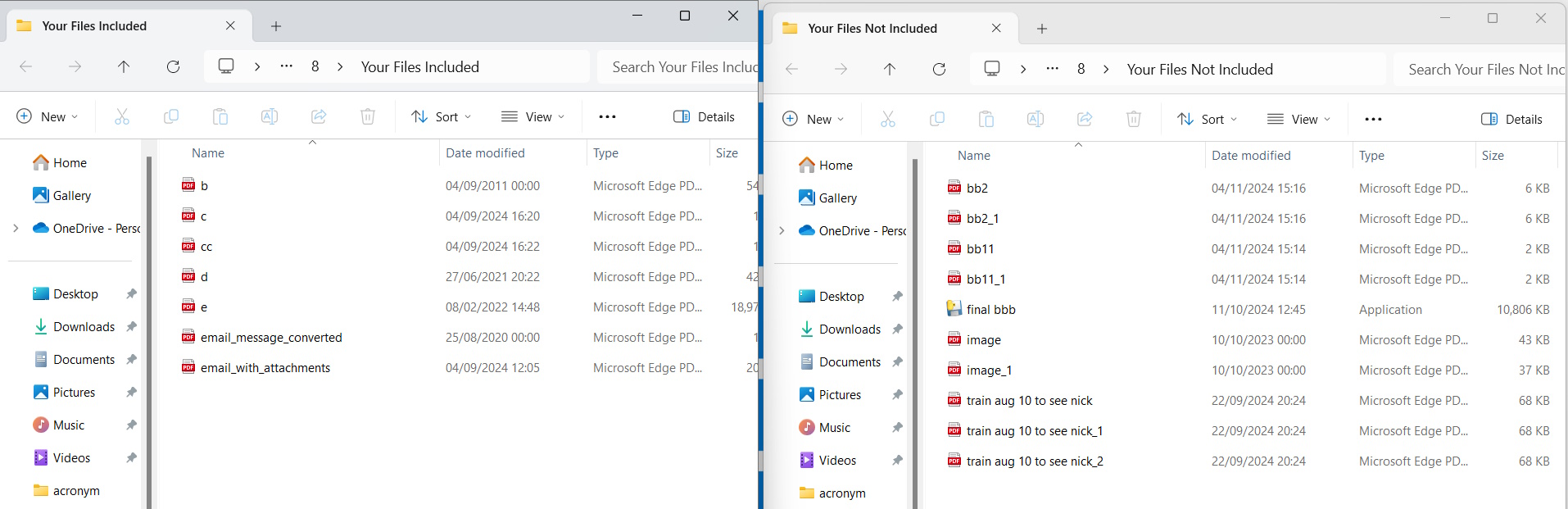Click the Paste clipboard icon in the left window
This screenshot has height=509, width=1568.
220,117
